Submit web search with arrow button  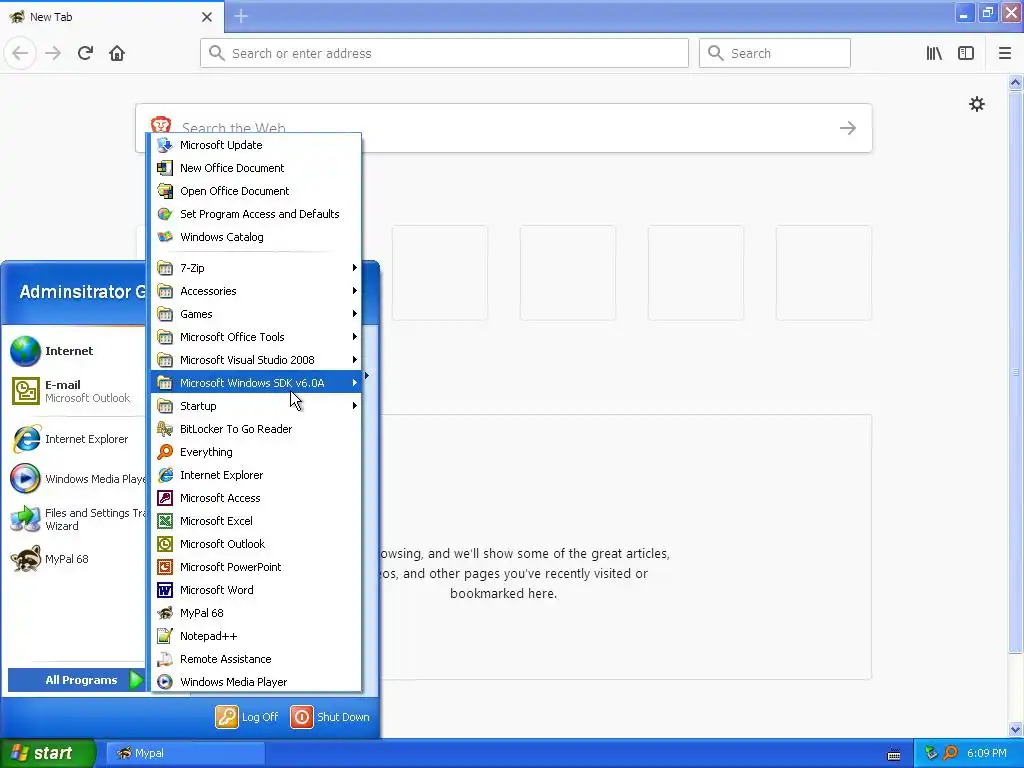848,128
